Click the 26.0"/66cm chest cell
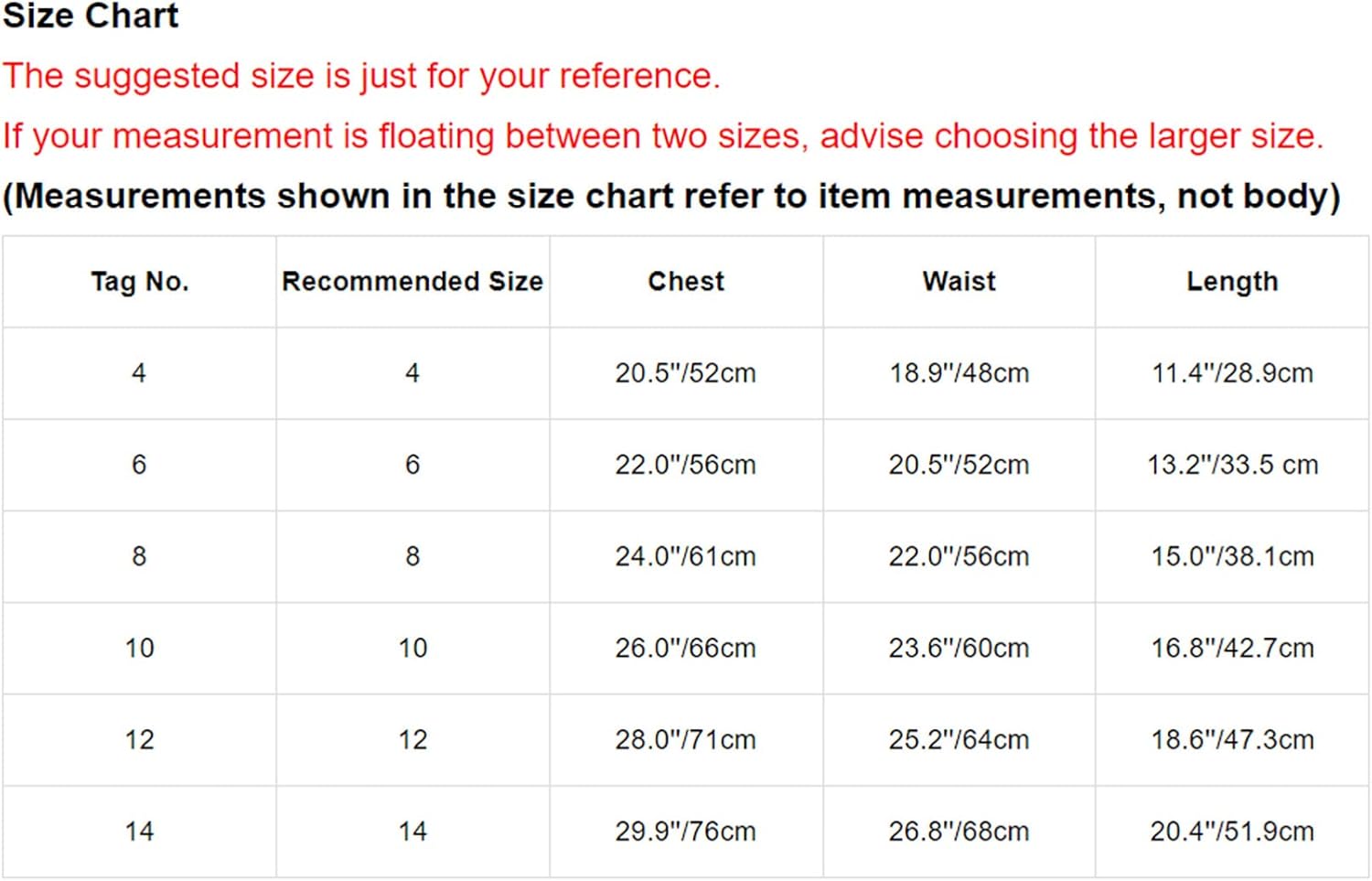This screenshot has height=881, width=1372. point(686,648)
